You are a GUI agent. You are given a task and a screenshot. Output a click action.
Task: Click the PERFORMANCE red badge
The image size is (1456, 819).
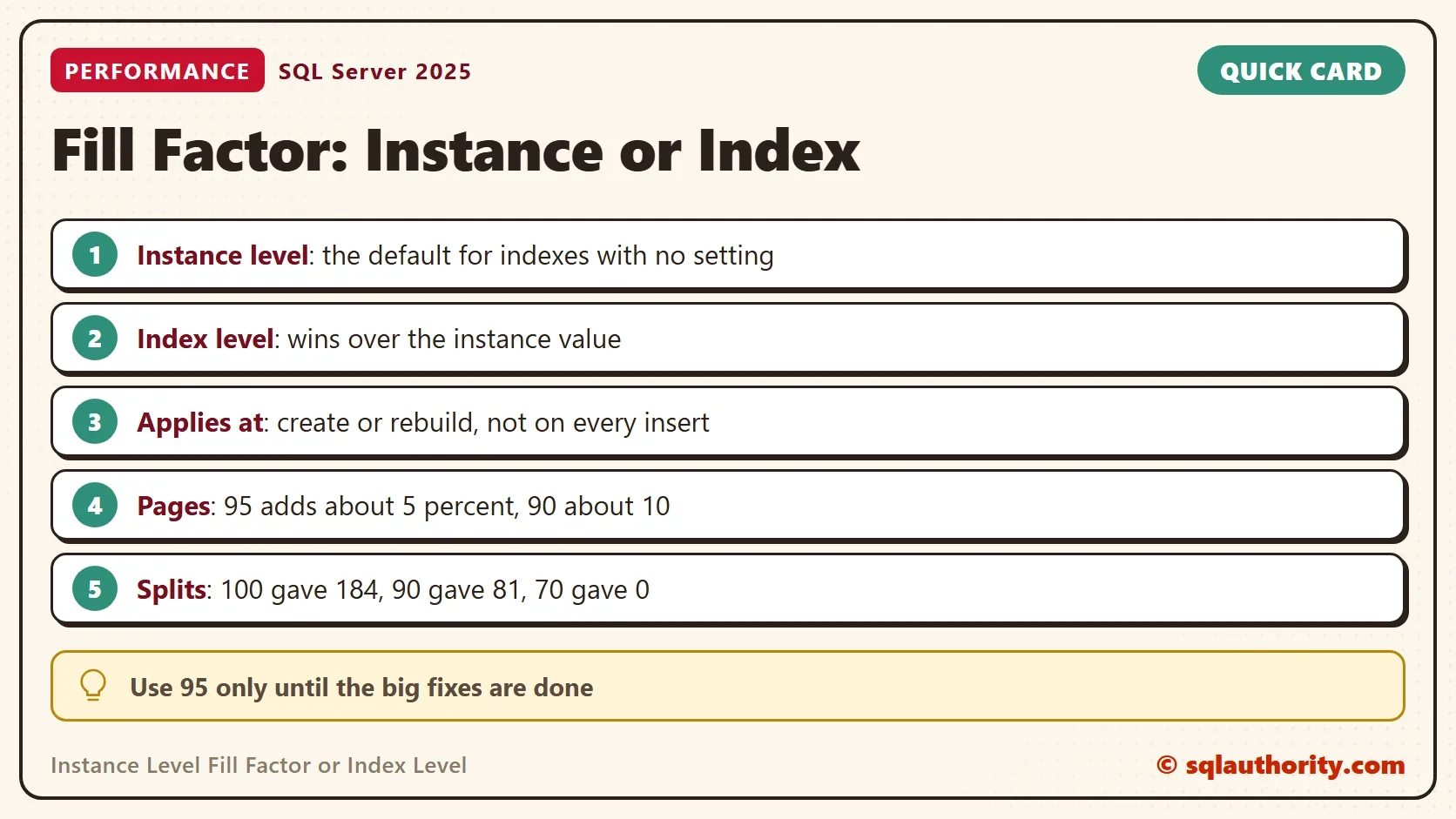[x=158, y=70]
